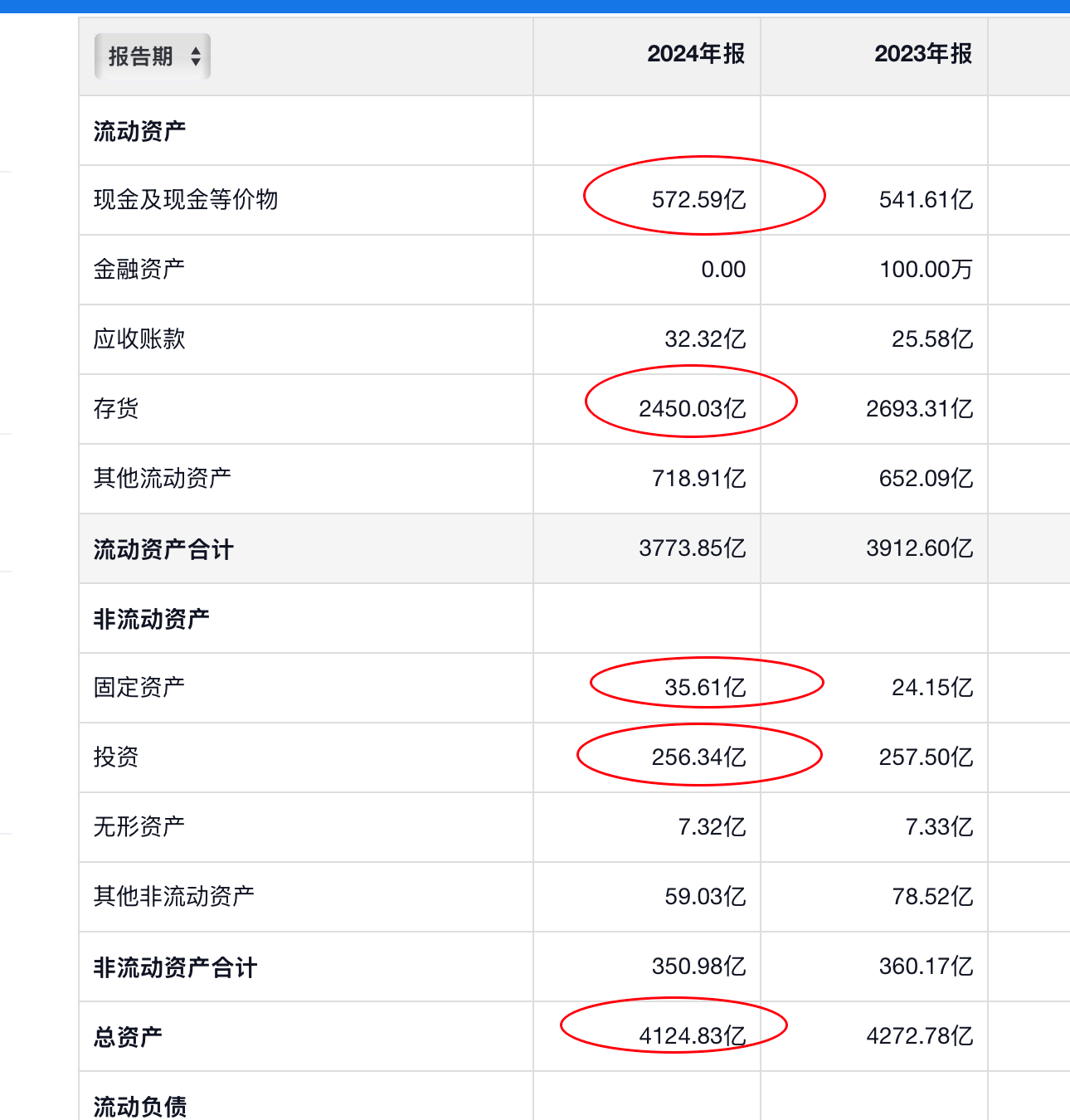Image resolution: width=1070 pixels, height=1120 pixels.
Task: Click the 3773.85亿 current assets total
Action: pyautogui.click(x=693, y=548)
